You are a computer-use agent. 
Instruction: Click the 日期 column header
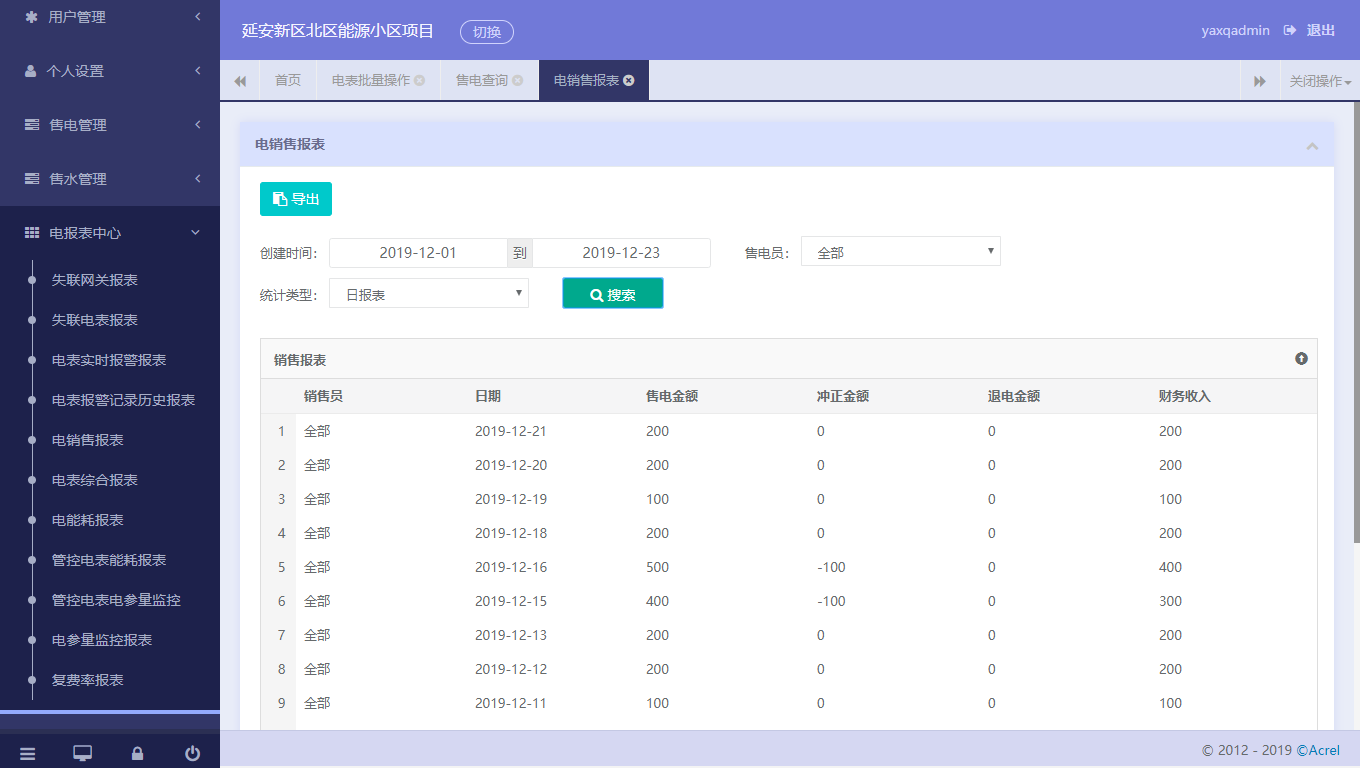[x=488, y=396]
